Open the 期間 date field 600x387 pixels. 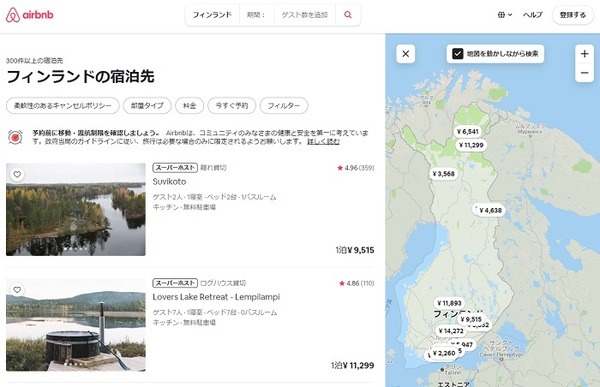point(256,15)
